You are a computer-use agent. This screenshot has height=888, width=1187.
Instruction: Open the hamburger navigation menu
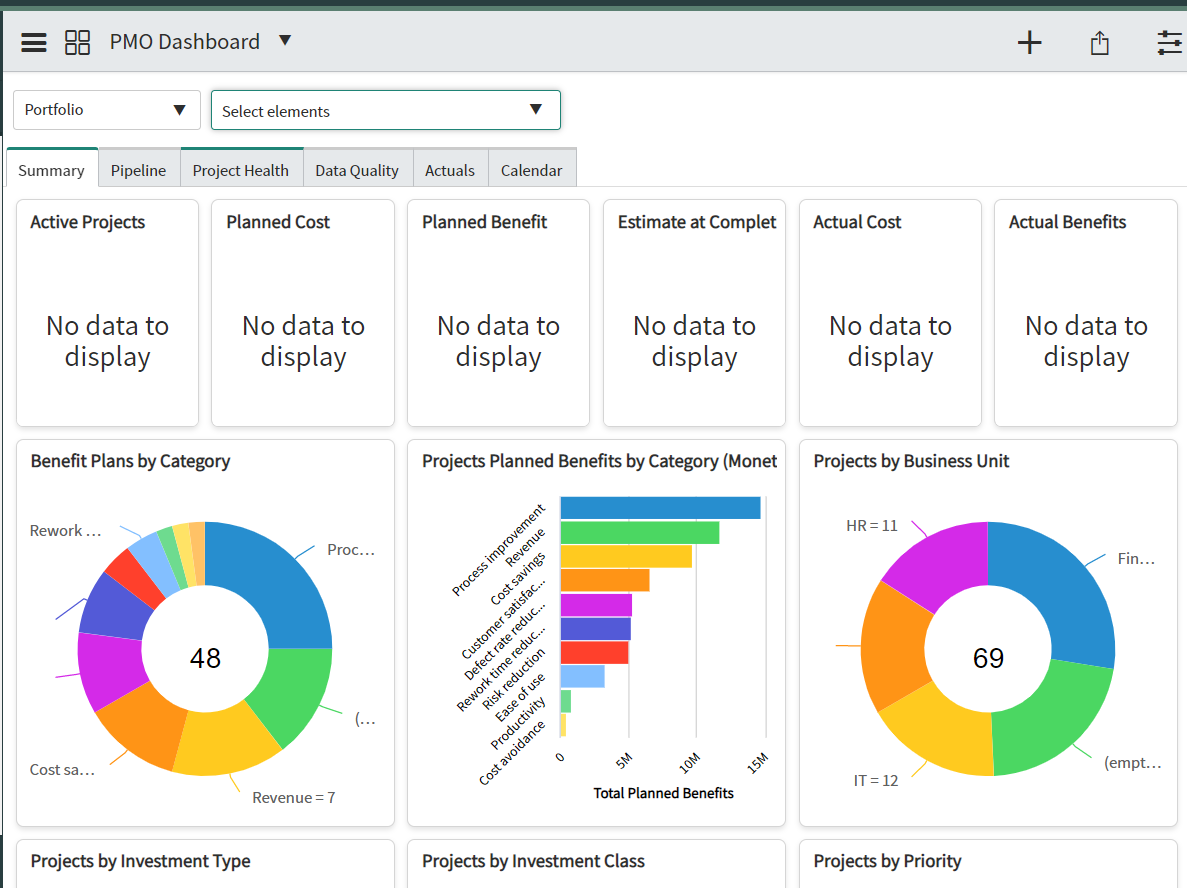[x=33, y=42]
